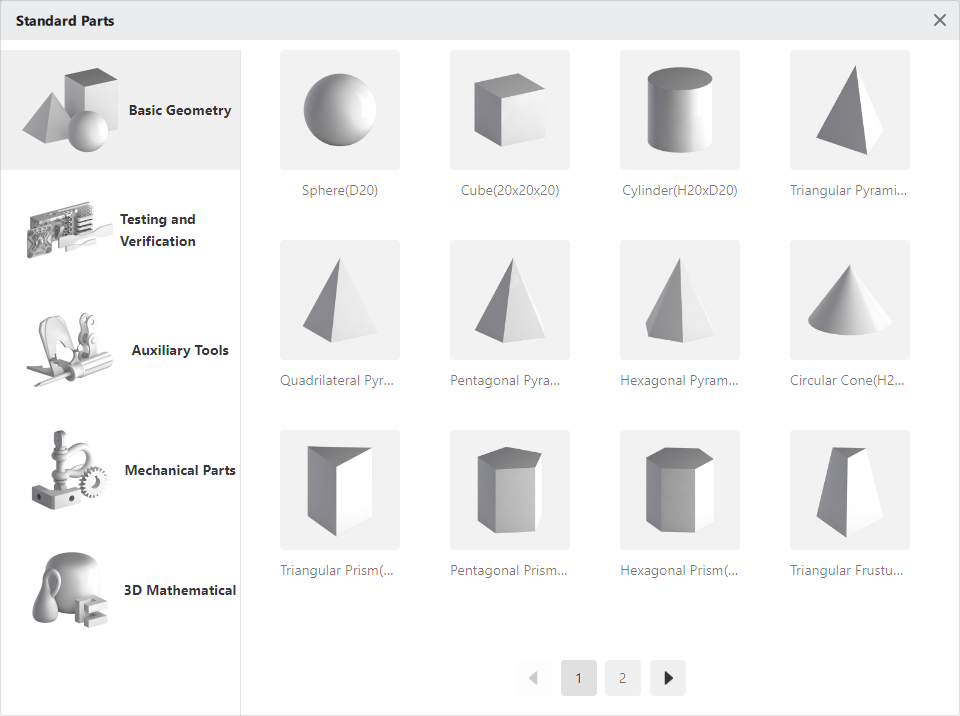The image size is (960, 716).
Task: Select the Triangular Pyramid model
Action: [850, 110]
